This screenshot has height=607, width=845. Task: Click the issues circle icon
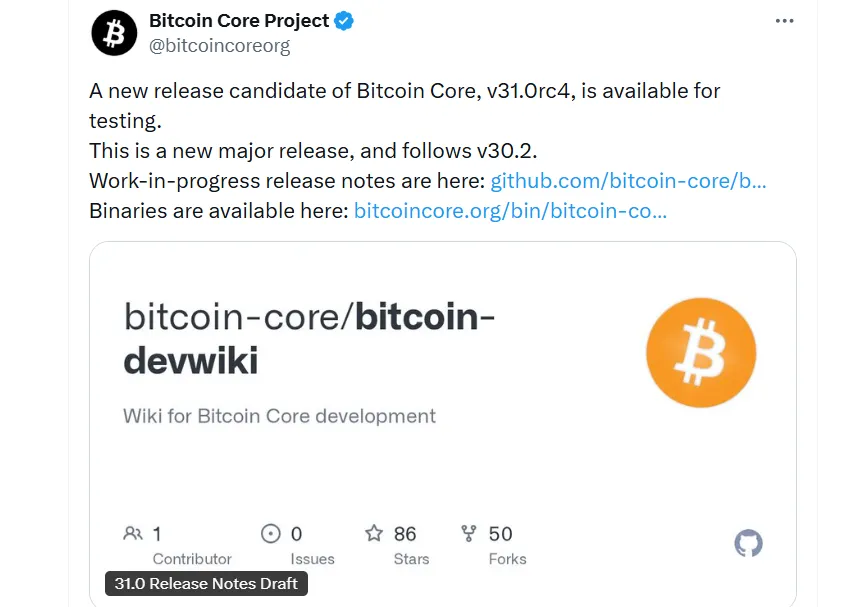point(271,534)
